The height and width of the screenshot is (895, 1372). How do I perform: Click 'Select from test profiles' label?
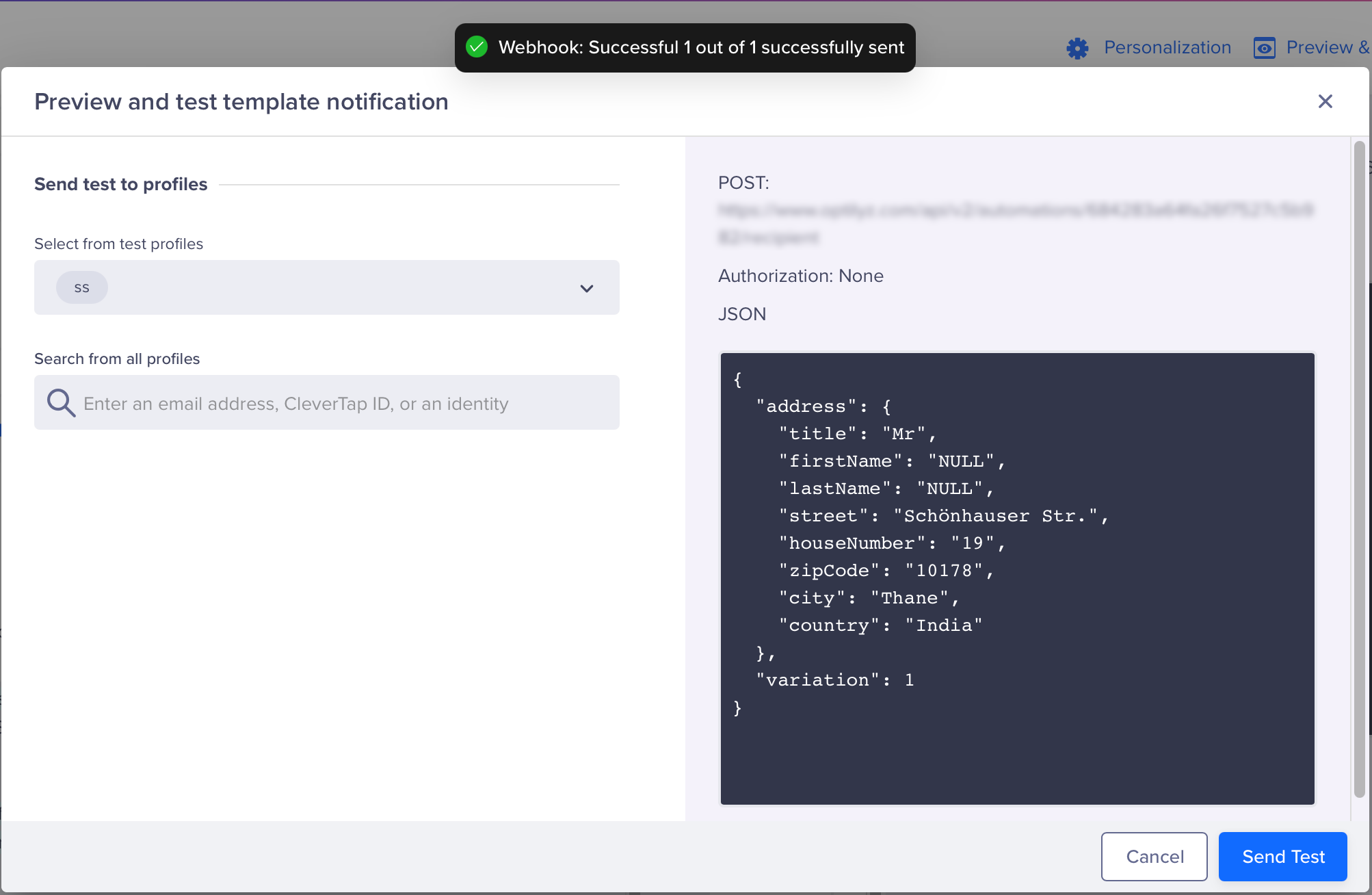click(x=118, y=244)
